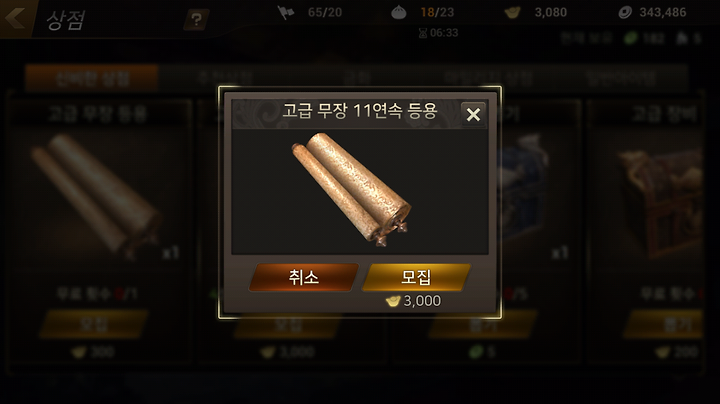
Task: Click the treasure chest item on the right
Action: [661, 202]
